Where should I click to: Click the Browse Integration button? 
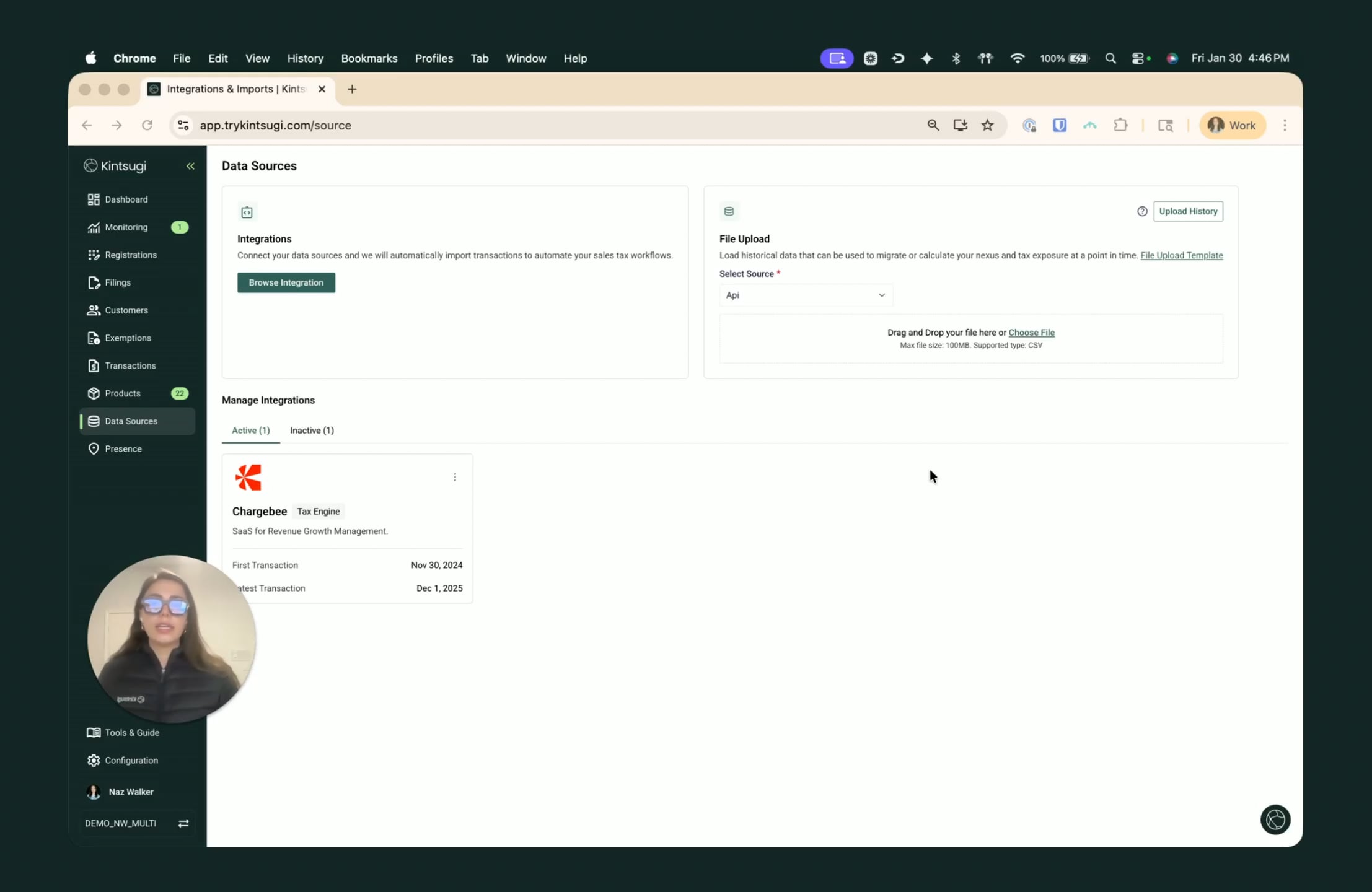click(286, 282)
